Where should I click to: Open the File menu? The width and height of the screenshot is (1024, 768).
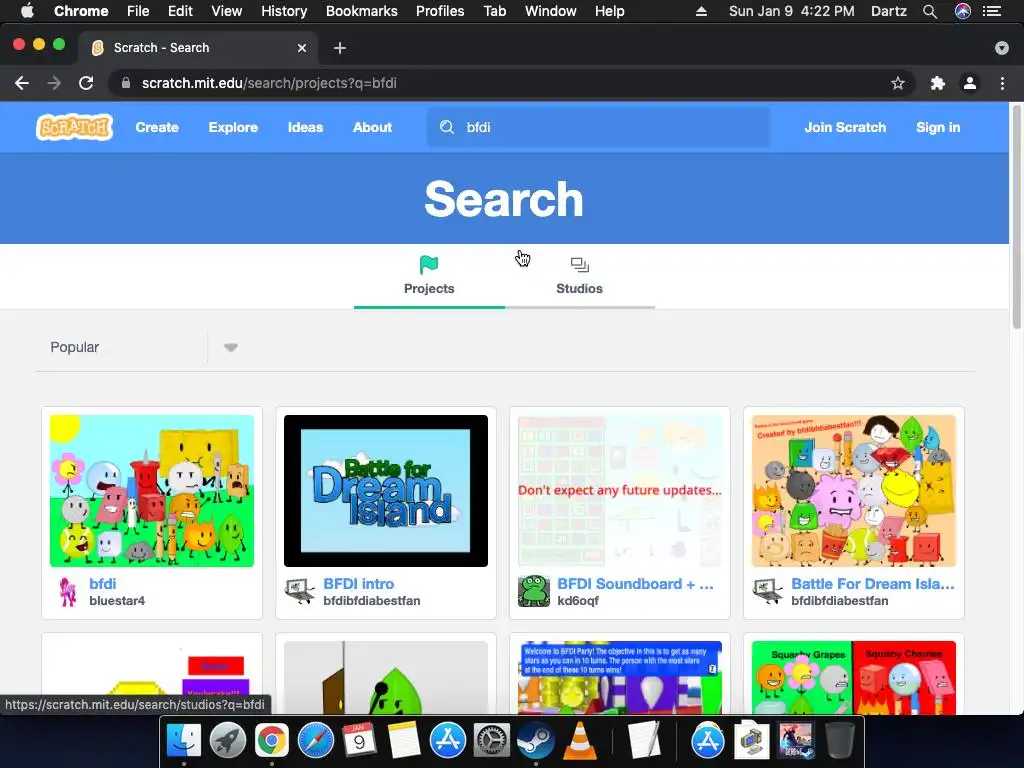[138, 11]
